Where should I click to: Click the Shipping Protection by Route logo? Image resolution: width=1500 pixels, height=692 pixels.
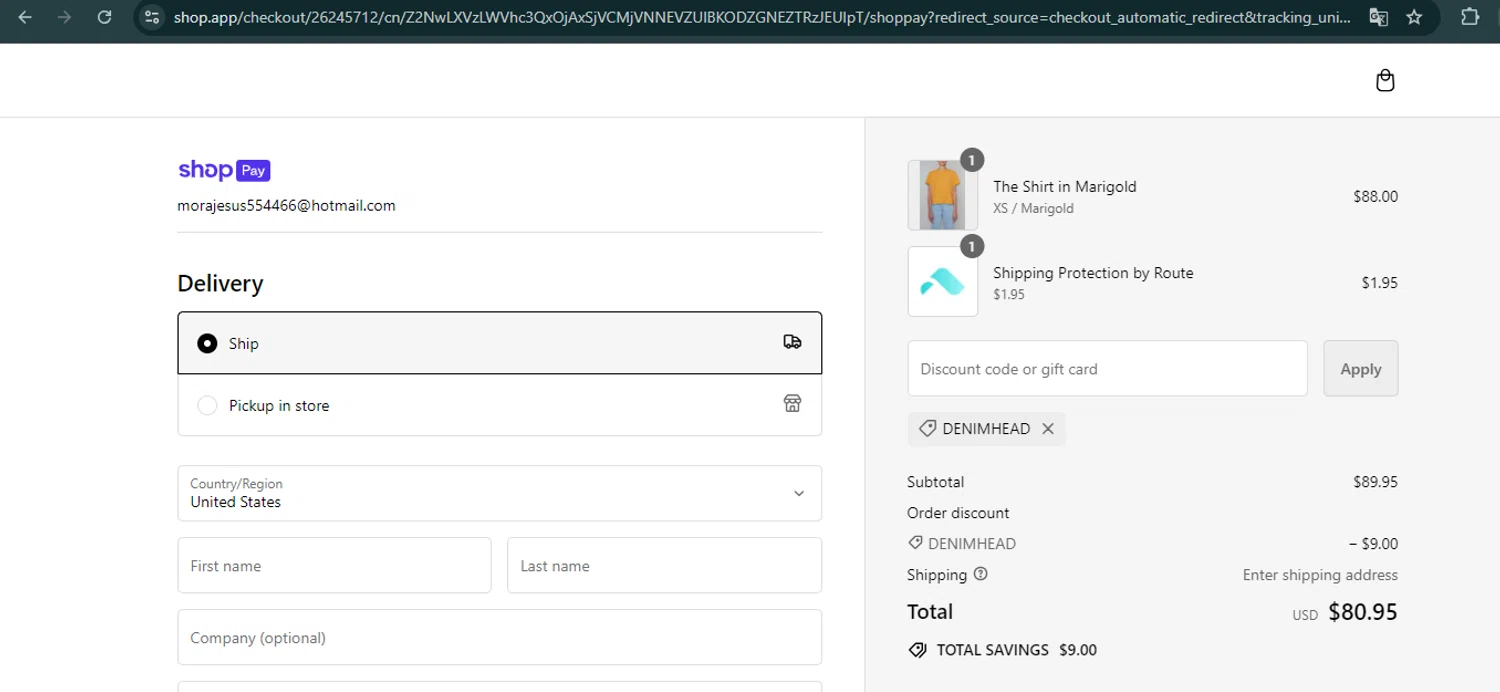click(943, 282)
